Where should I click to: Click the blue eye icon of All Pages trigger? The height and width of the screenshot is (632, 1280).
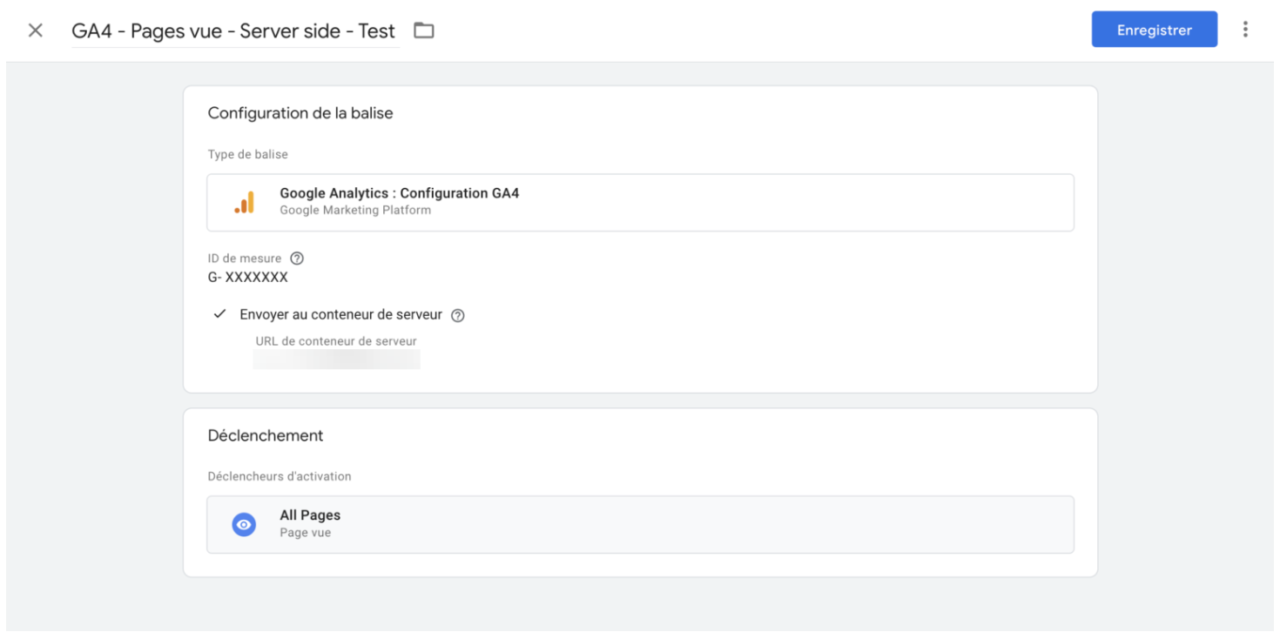pos(244,524)
